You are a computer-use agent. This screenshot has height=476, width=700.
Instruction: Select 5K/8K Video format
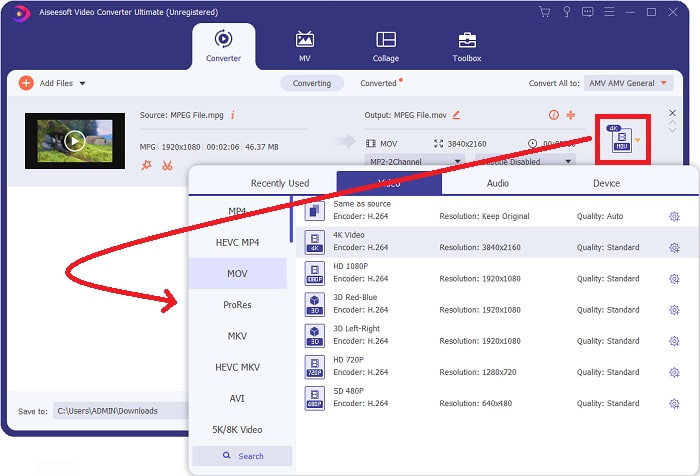(x=237, y=430)
